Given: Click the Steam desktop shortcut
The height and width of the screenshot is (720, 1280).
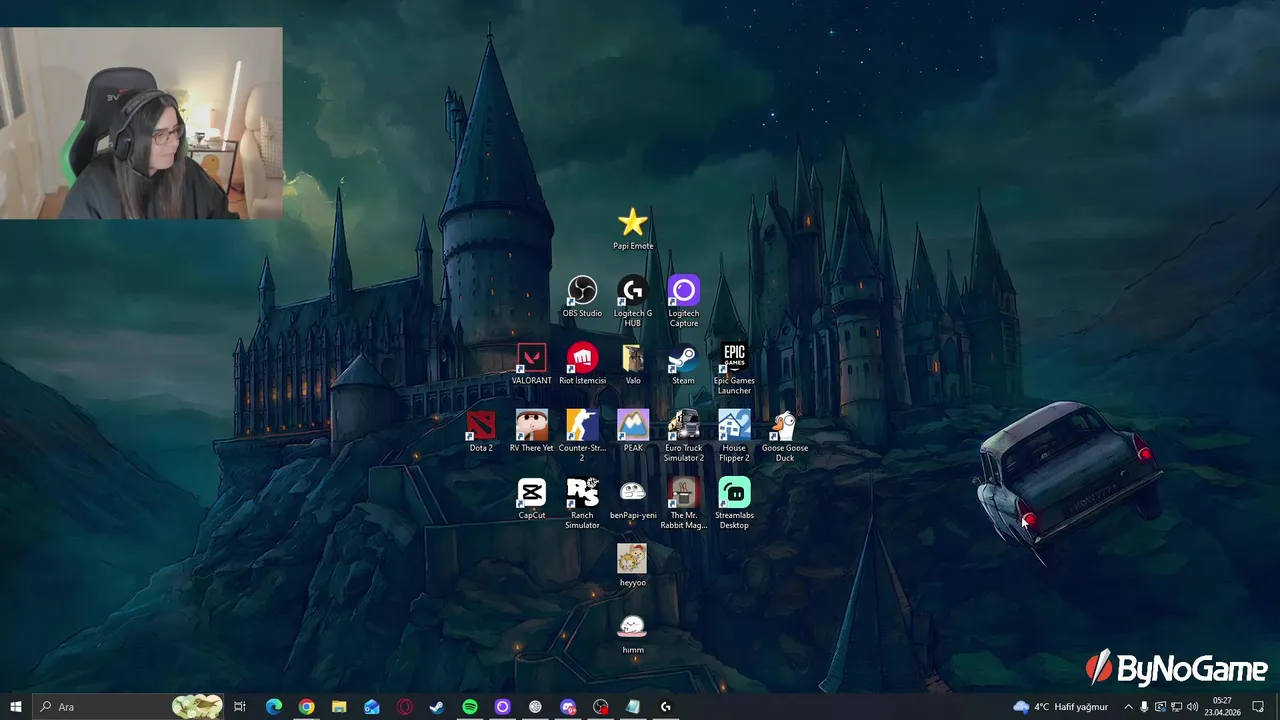Looking at the screenshot, I should click(683, 364).
